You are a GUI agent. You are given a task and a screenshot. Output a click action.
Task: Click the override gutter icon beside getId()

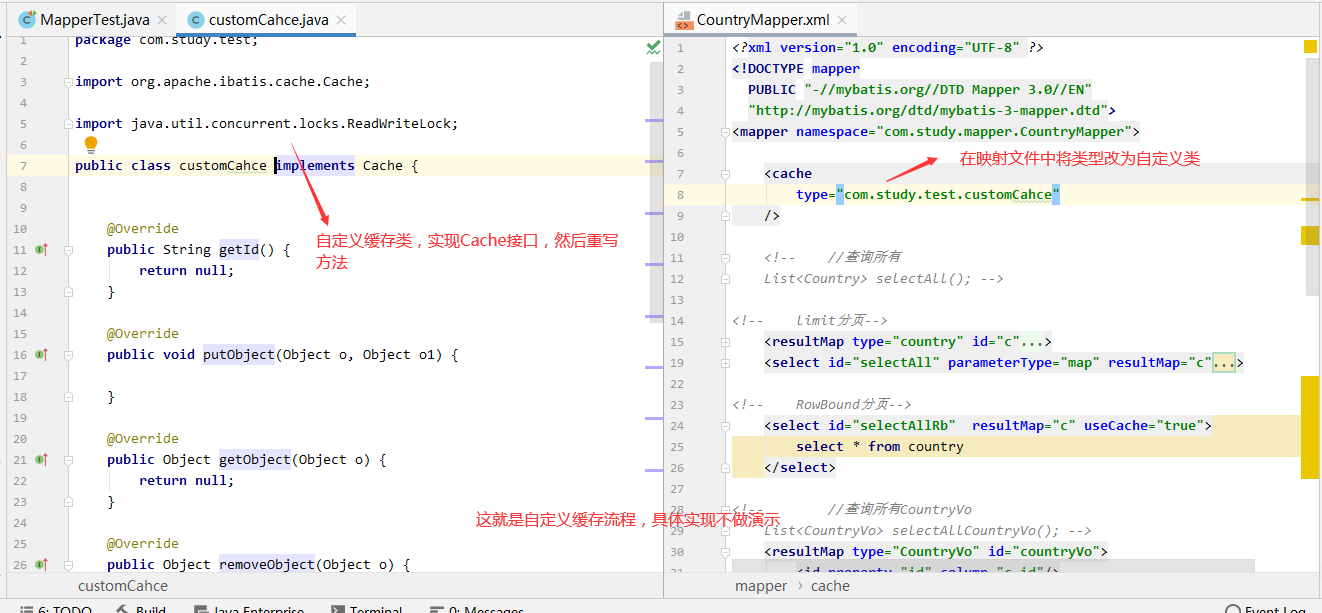click(42, 249)
